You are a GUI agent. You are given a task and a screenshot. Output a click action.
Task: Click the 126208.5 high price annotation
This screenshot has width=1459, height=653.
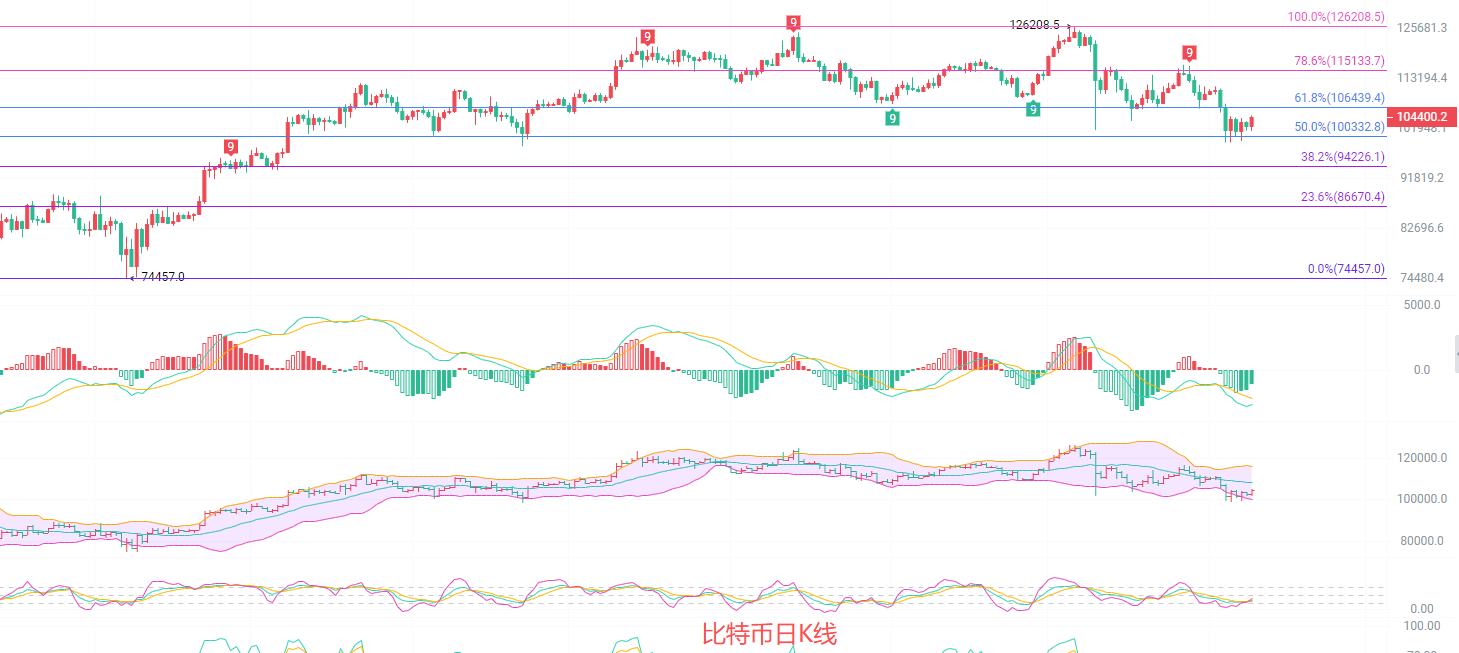[1034, 25]
